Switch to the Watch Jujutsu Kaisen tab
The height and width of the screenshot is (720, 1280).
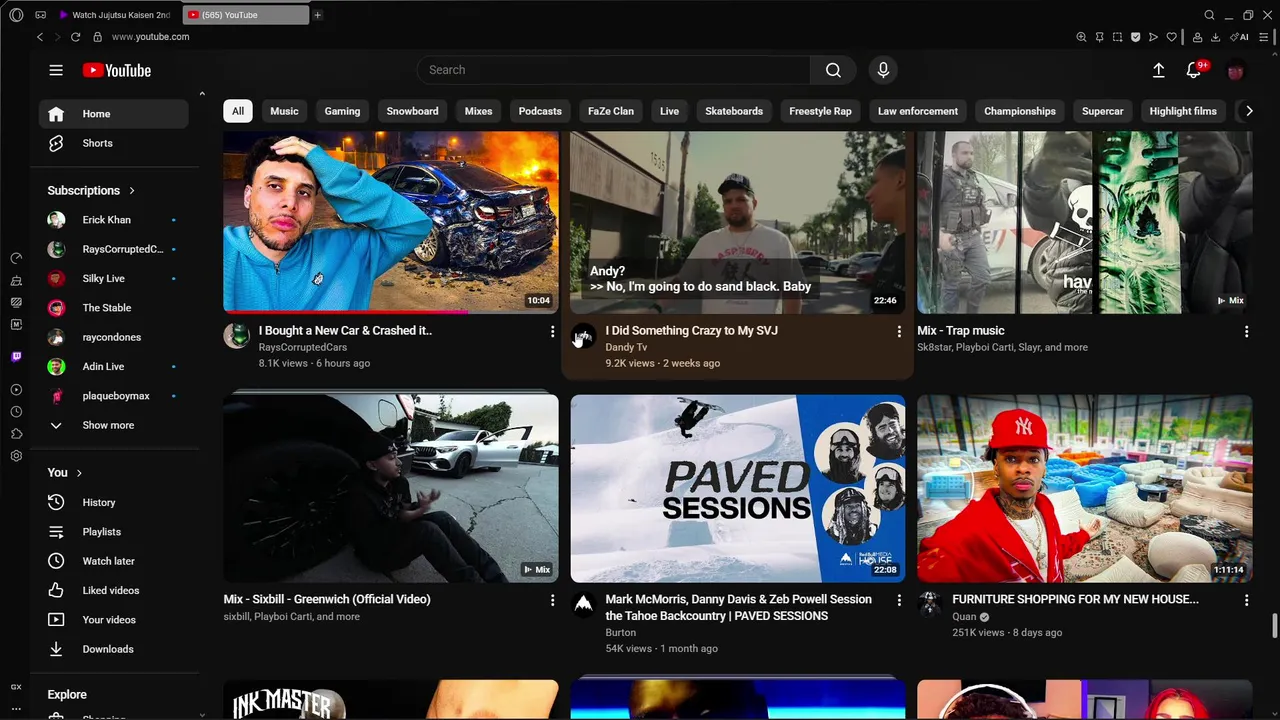tap(116, 15)
